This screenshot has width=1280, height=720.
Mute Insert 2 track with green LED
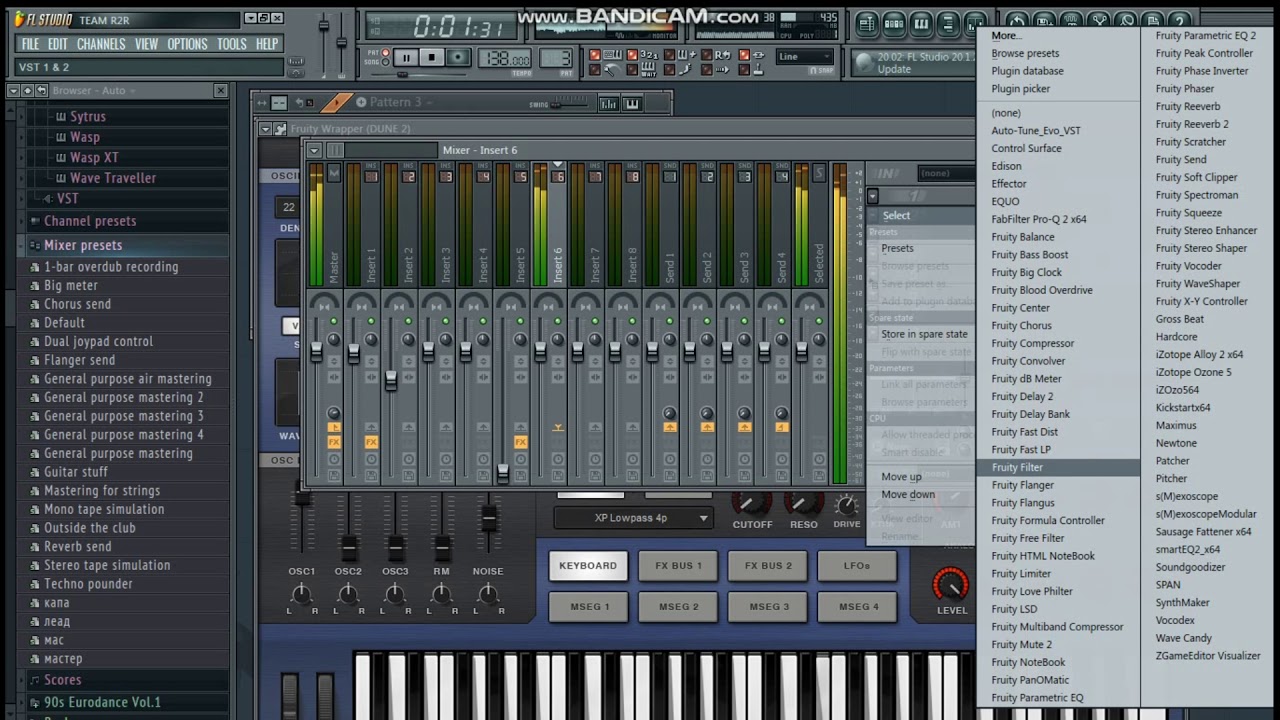(408, 321)
